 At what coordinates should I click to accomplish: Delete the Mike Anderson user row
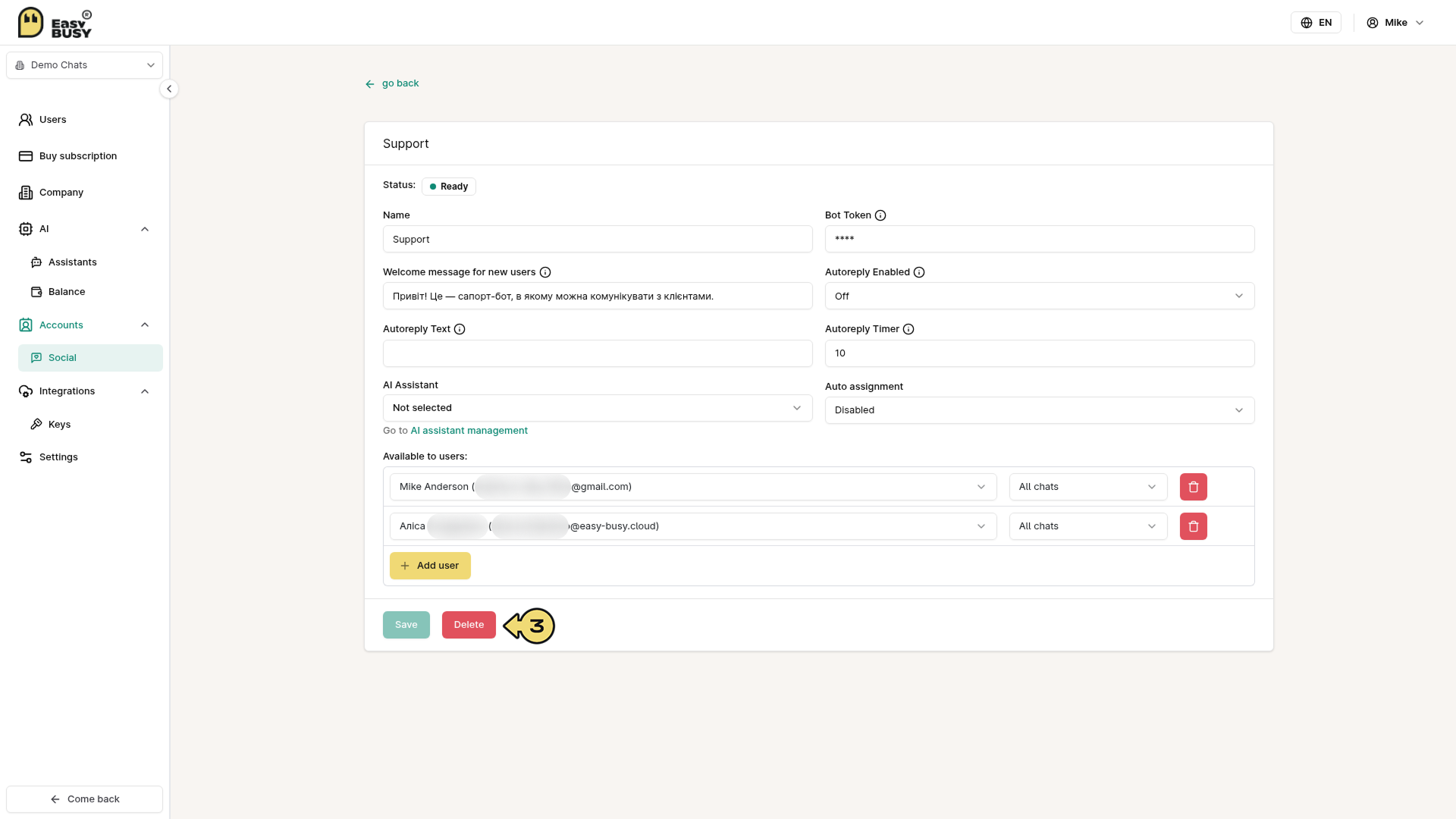pyautogui.click(x=1194, y=487)
